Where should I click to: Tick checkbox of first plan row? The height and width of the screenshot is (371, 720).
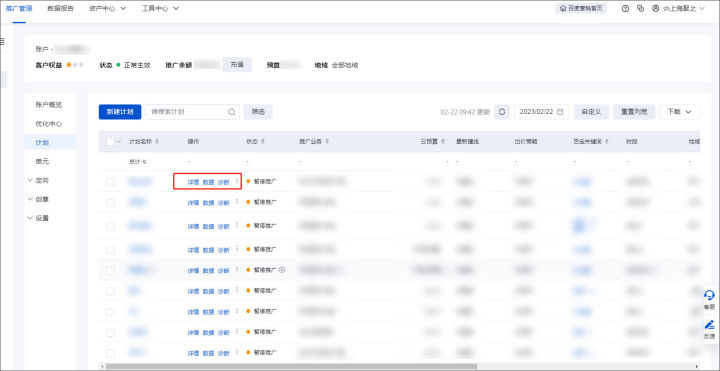(x=110, y=182)
